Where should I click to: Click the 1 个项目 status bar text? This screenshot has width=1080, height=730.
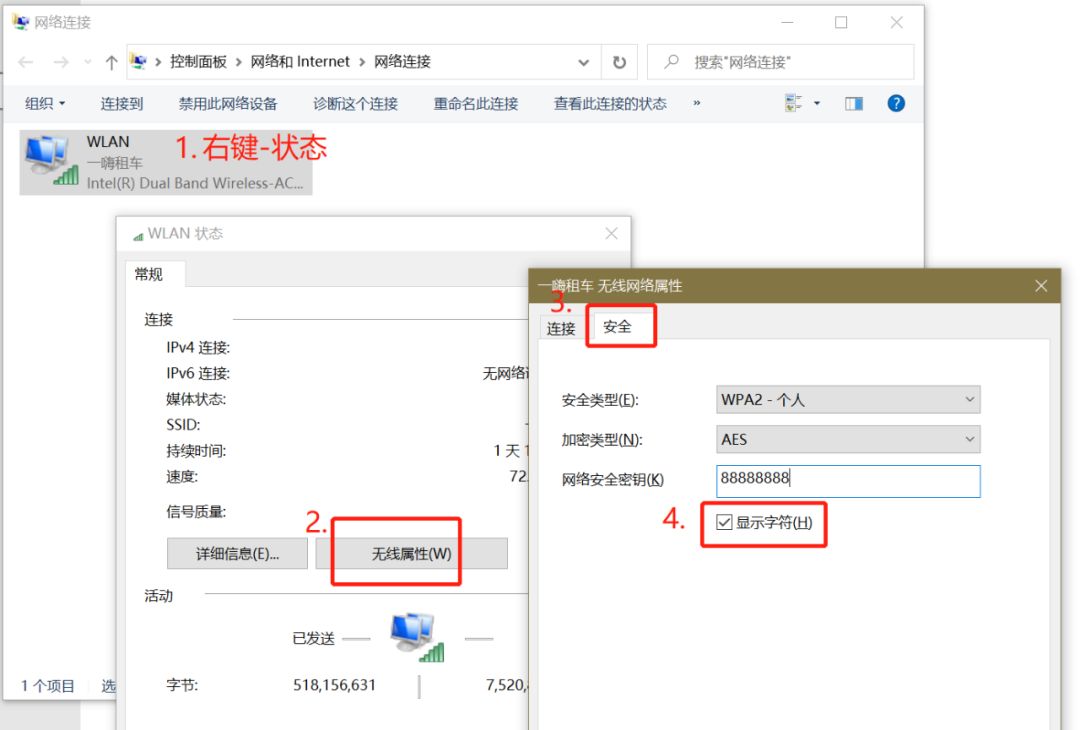(x=47, y=686)
